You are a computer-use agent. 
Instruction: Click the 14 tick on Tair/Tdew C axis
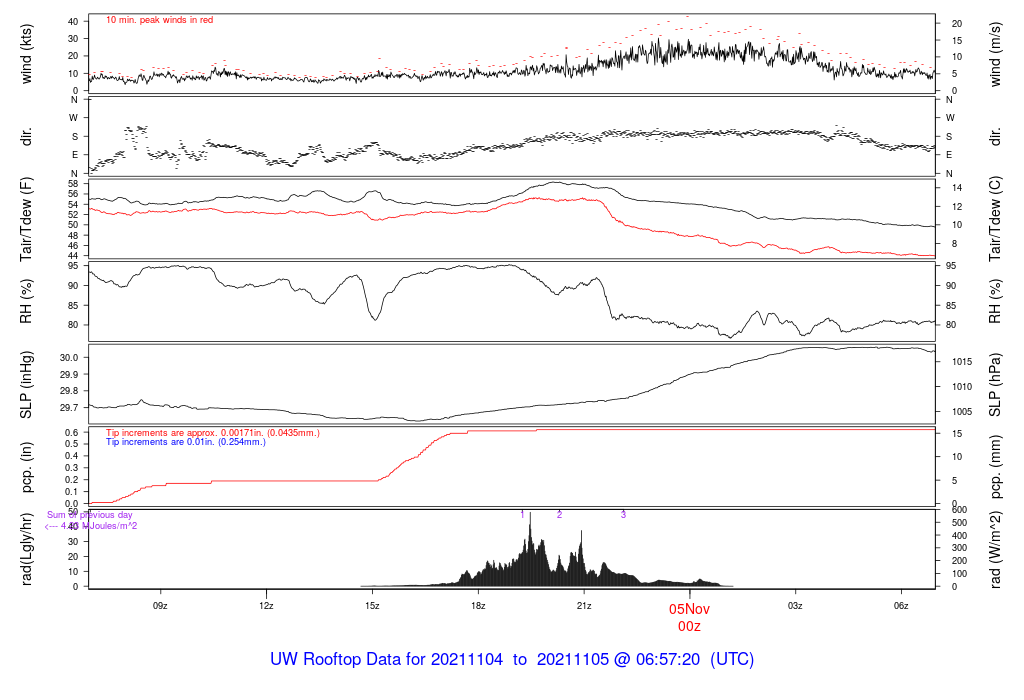tap(957, 188)
